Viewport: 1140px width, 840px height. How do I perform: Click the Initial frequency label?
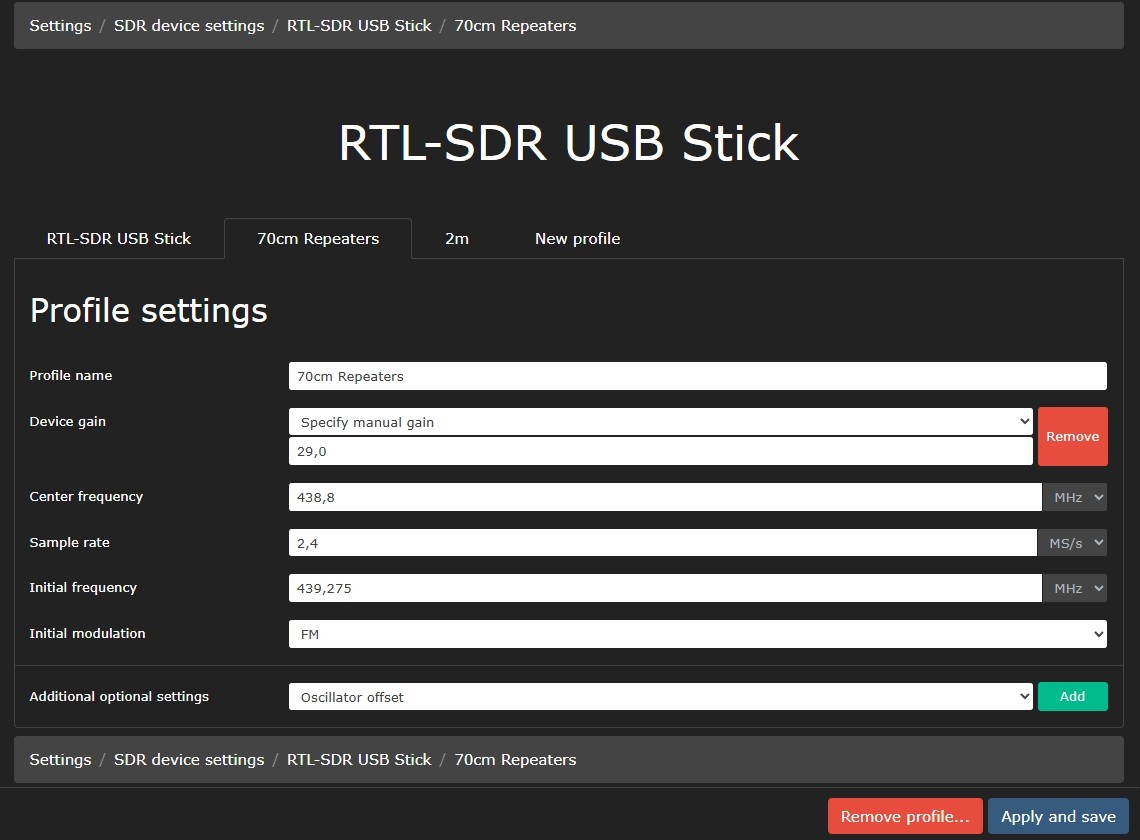tap(83, 588)
